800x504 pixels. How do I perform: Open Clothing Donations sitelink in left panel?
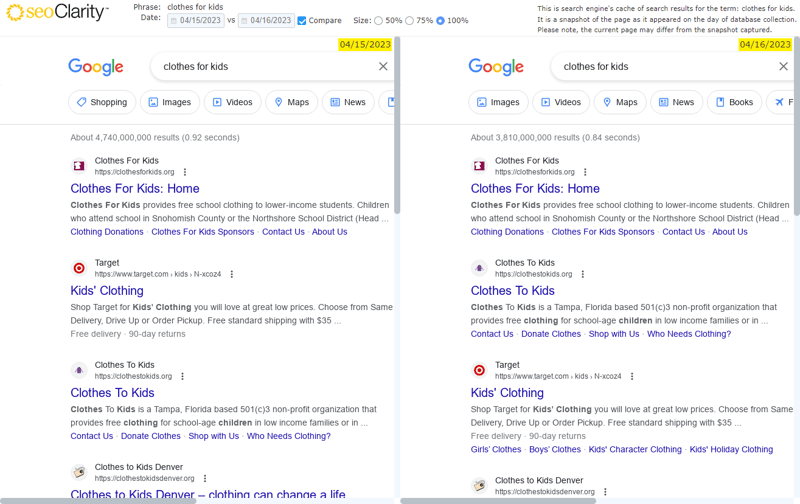coord(107,232)
